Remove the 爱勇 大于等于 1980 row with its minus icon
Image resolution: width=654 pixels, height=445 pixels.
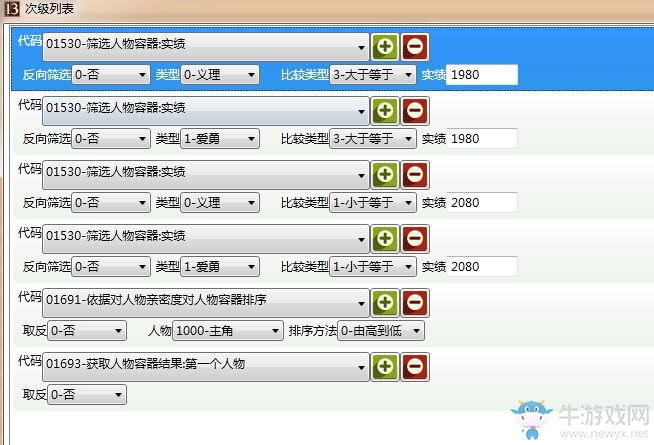tap(415, 111)
